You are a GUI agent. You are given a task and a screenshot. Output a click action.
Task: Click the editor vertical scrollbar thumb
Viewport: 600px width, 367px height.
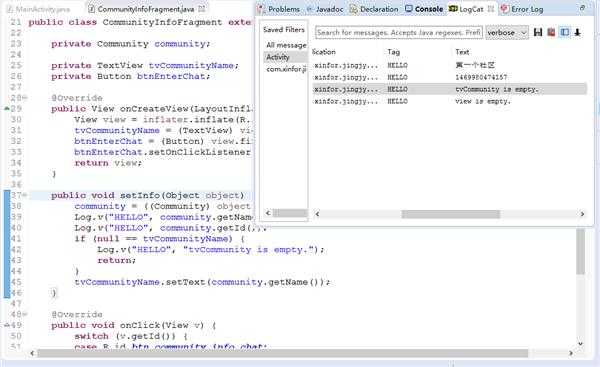point(580,251)
